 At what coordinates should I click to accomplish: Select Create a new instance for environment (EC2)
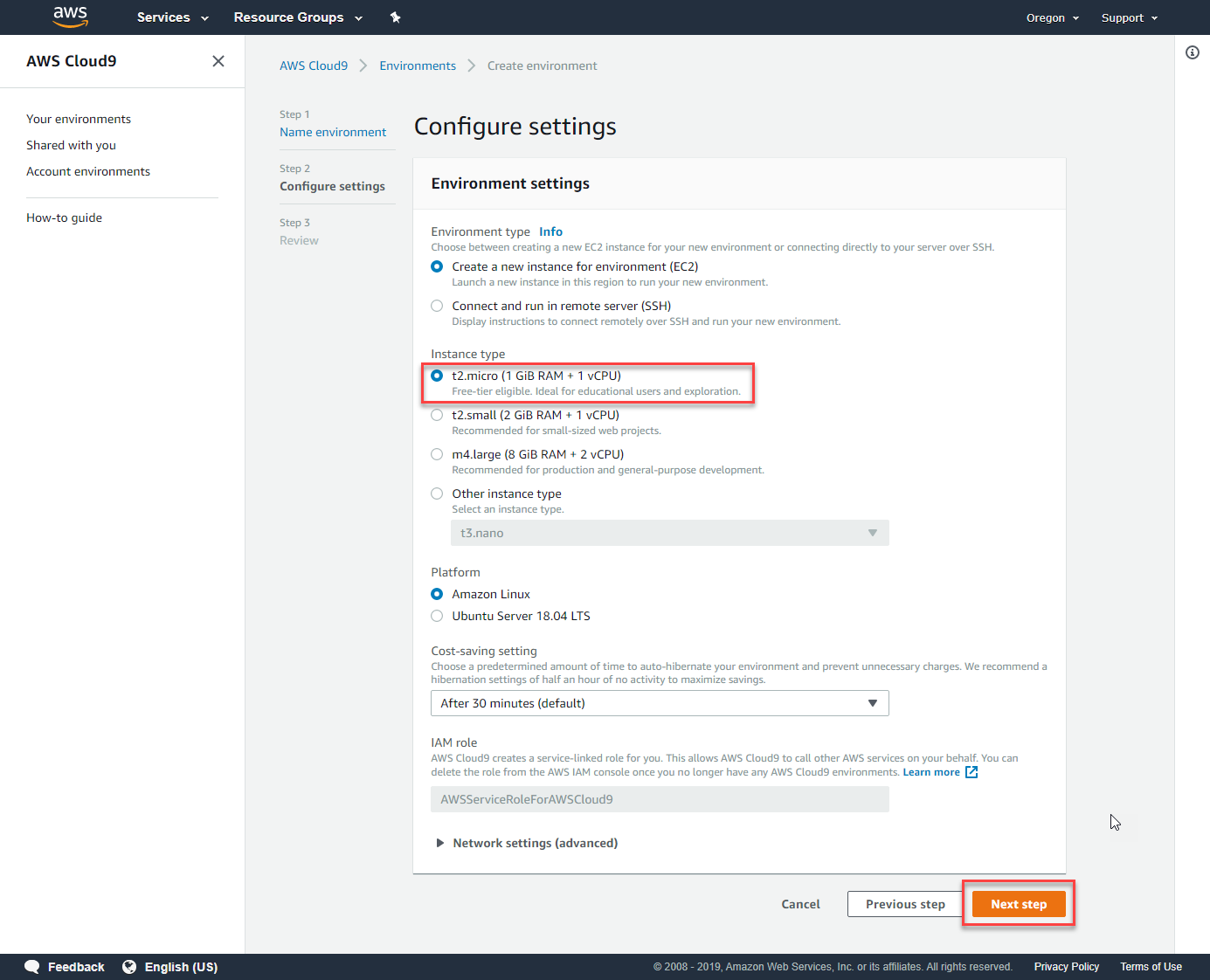pyautogui.click(x=437, y=266)
